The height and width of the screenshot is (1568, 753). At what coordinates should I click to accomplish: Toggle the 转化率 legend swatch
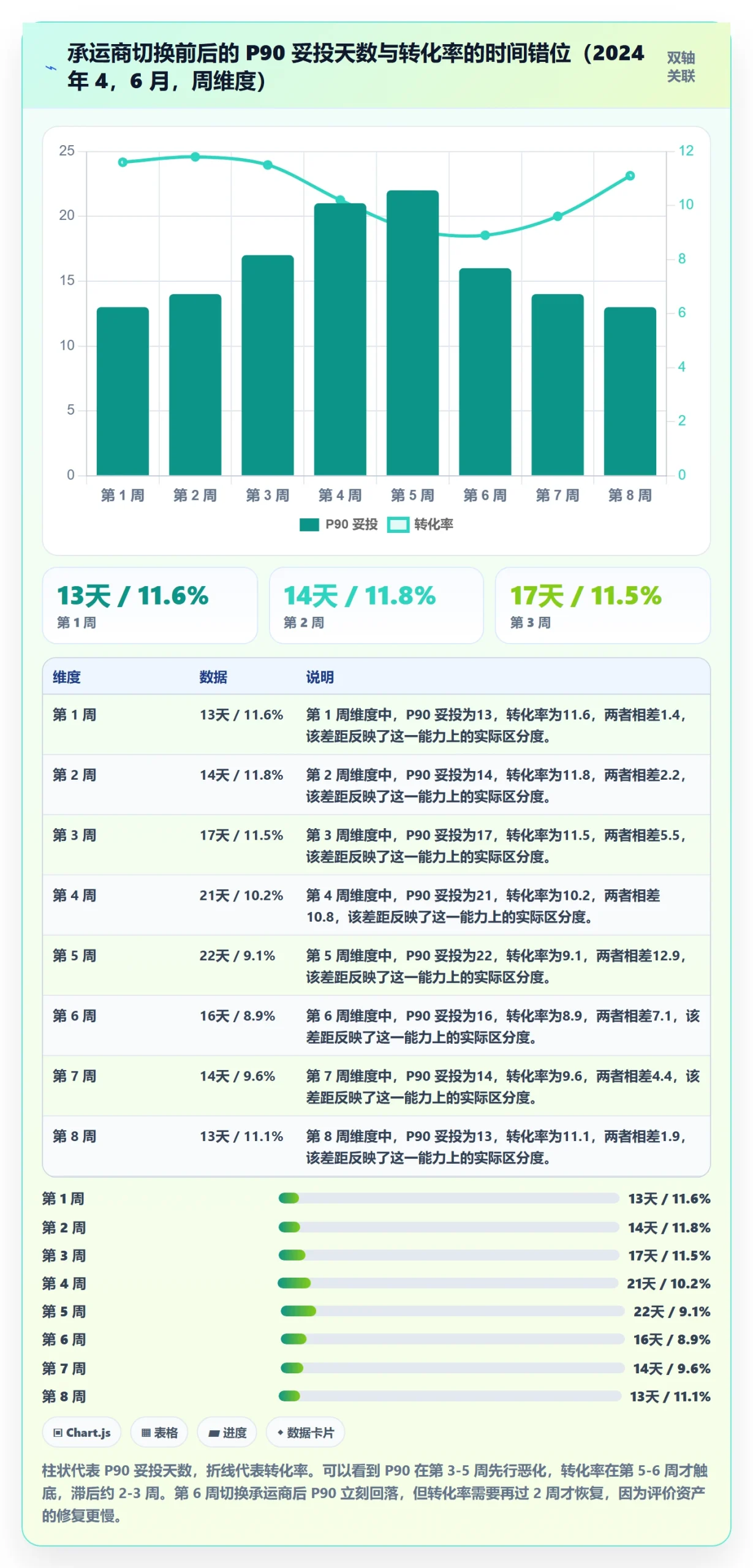click(398, 525)
